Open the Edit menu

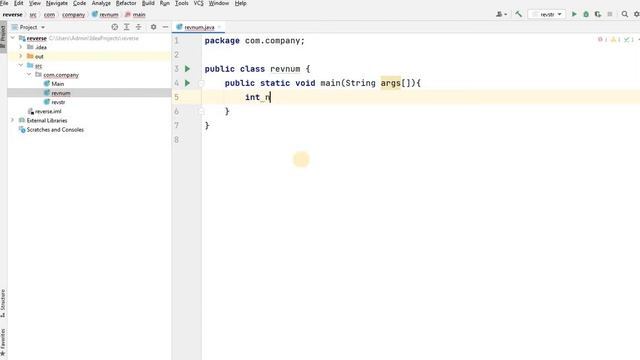19,3
